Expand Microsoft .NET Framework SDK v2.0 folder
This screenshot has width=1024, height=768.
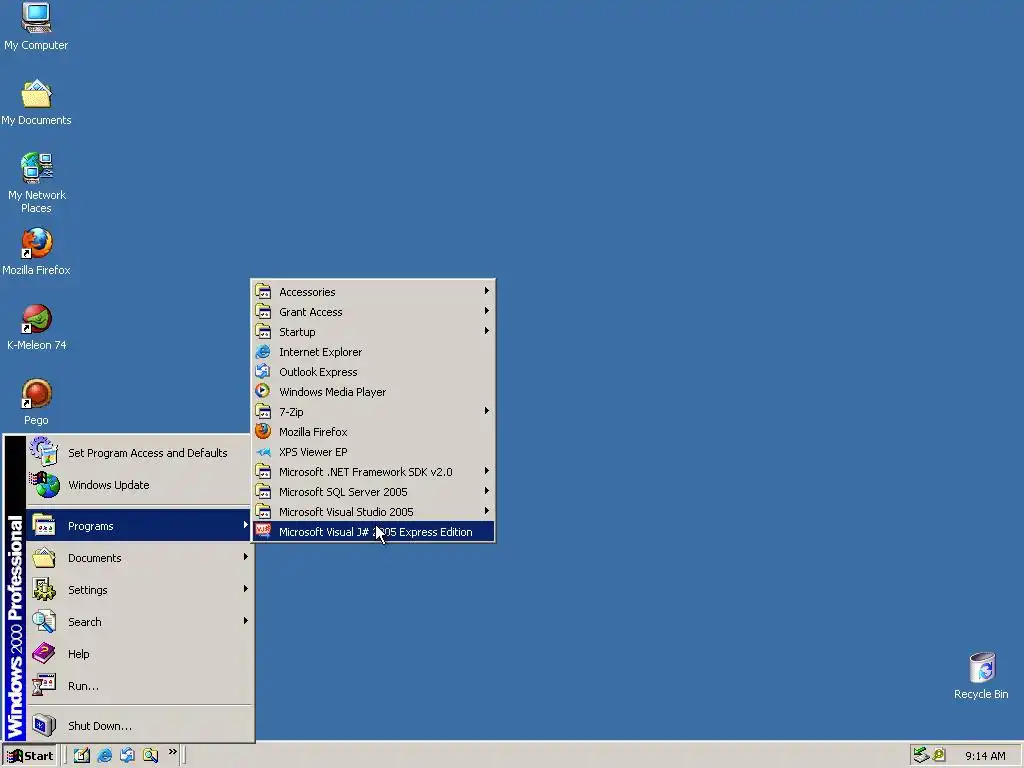click(373, 472)
